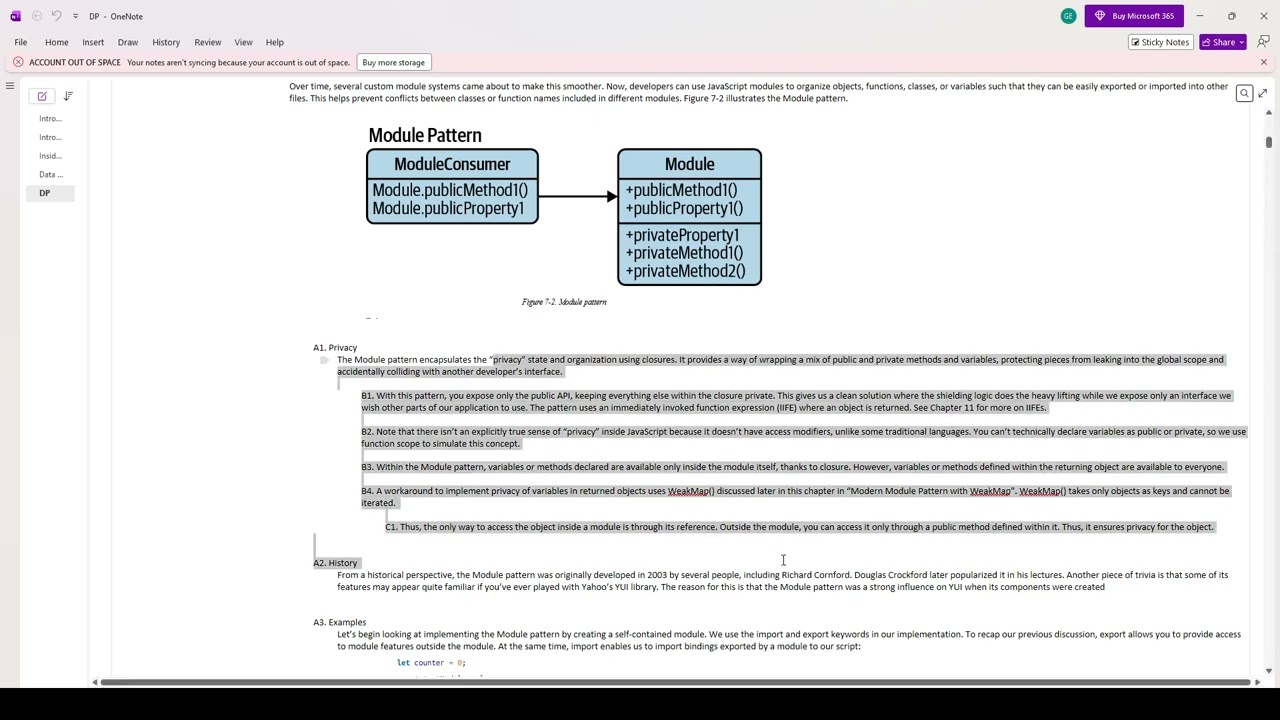The image size is (1280, 720).
Task: Open the sort pages icon
Action: click(68, 96)
